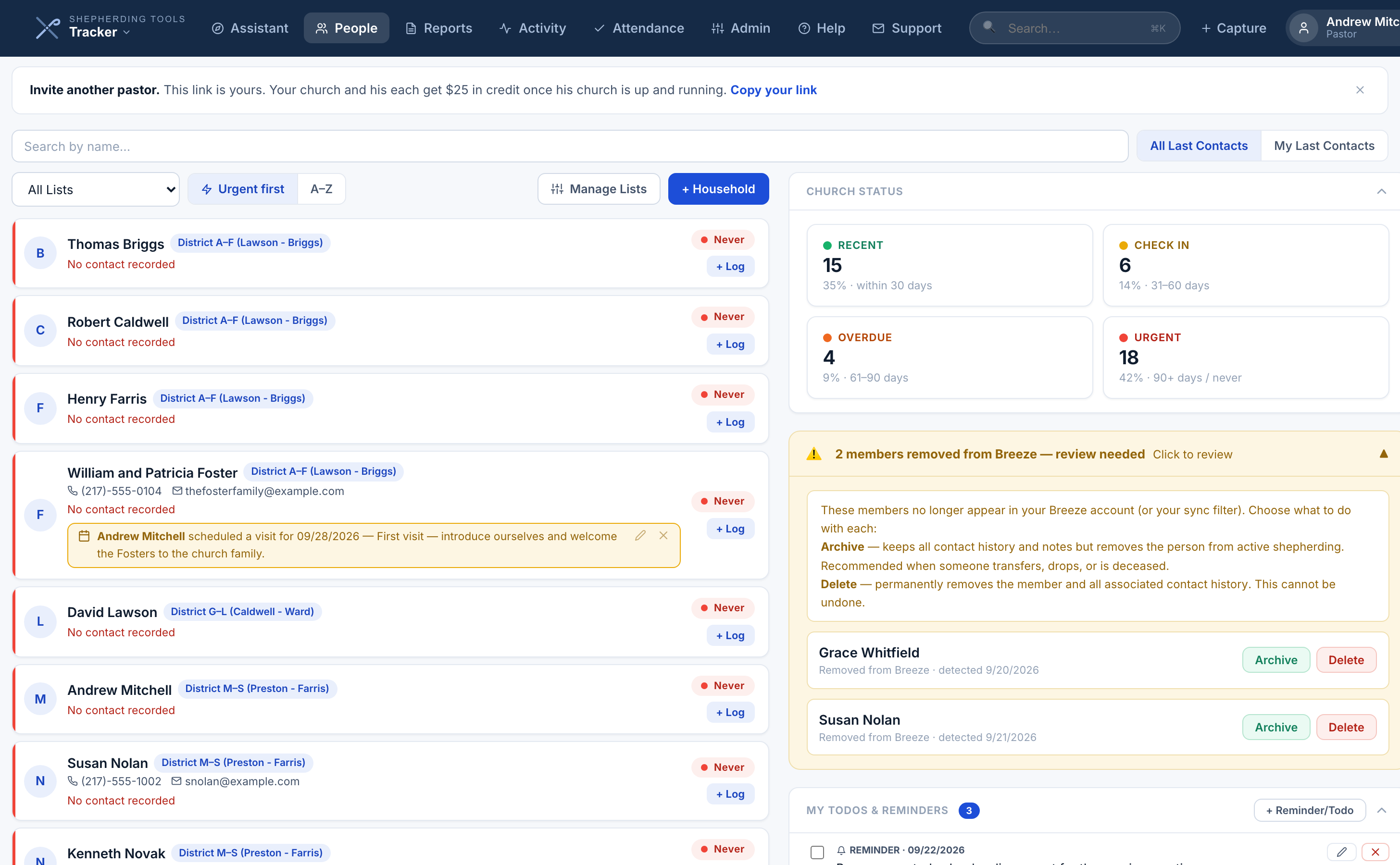Click the magnifier icon in top search
1400x865 pixels.
point(988,27)
